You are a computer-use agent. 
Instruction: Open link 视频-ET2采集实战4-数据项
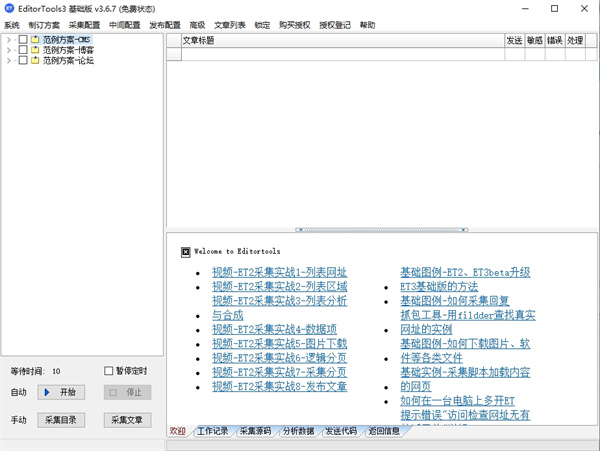274,329
